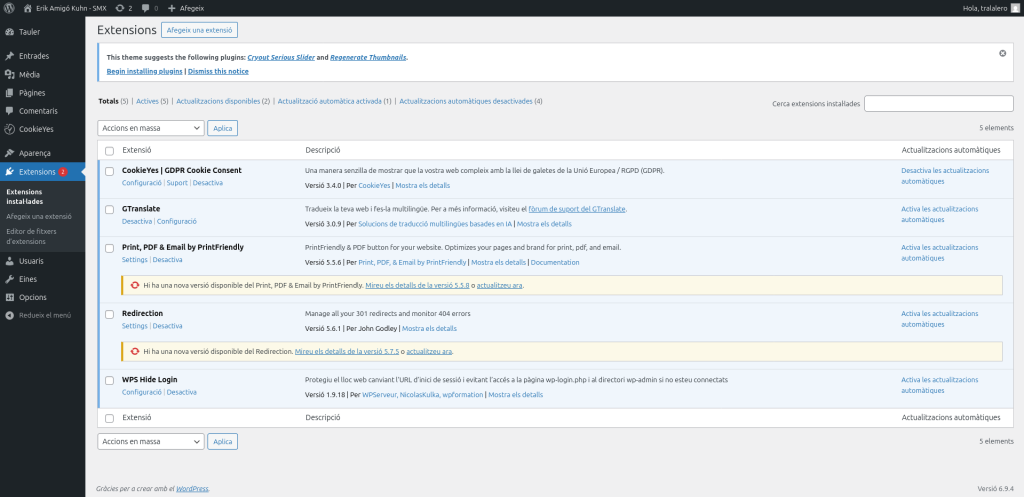Tick the checkbox for GTranslate plugin

110,209
